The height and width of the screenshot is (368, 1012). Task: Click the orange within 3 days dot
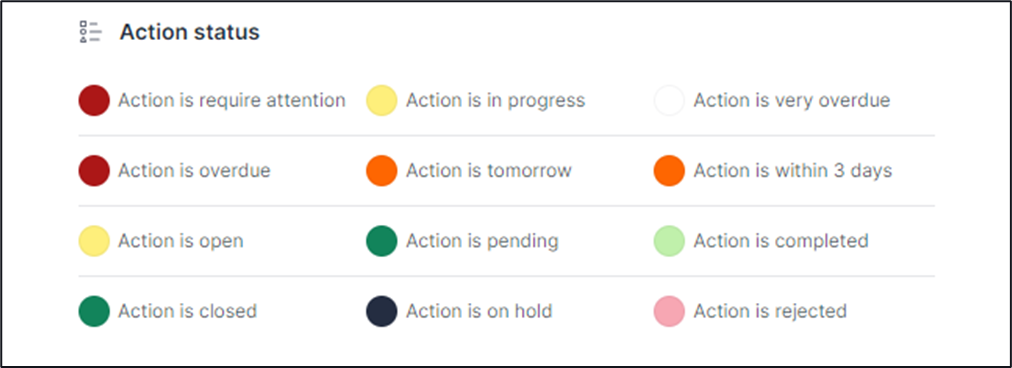669,171
